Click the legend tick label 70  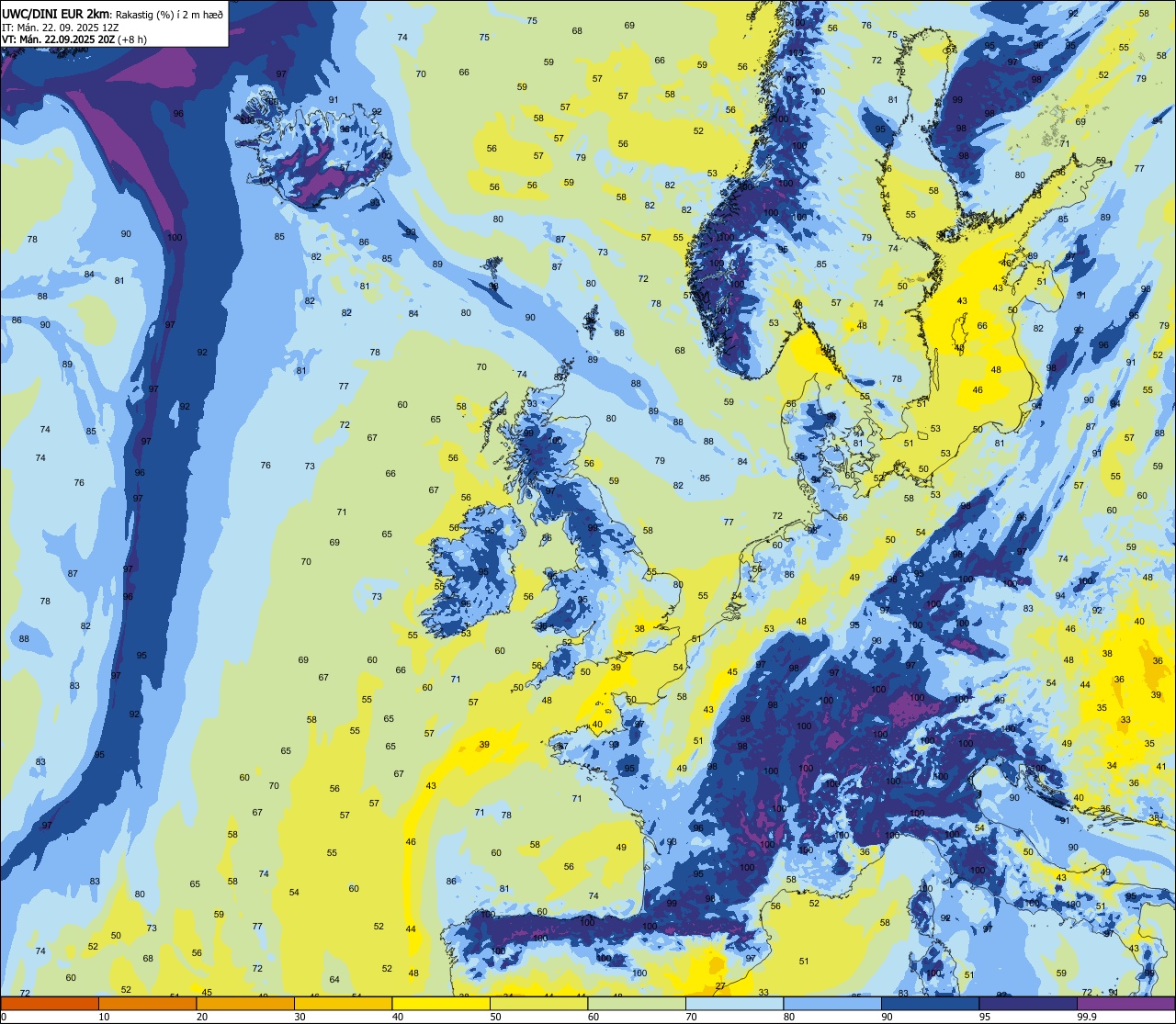tap(691, 1017)
